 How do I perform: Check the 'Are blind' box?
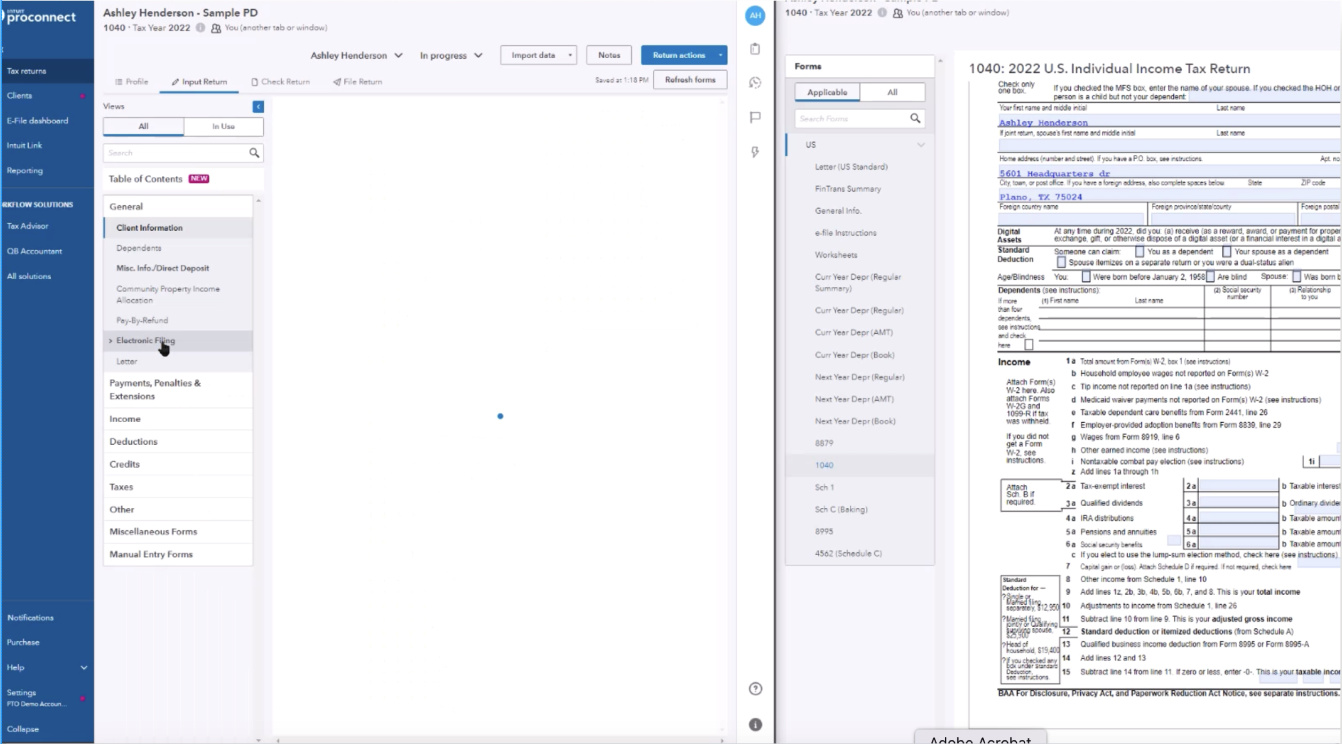click(1210, 277)
